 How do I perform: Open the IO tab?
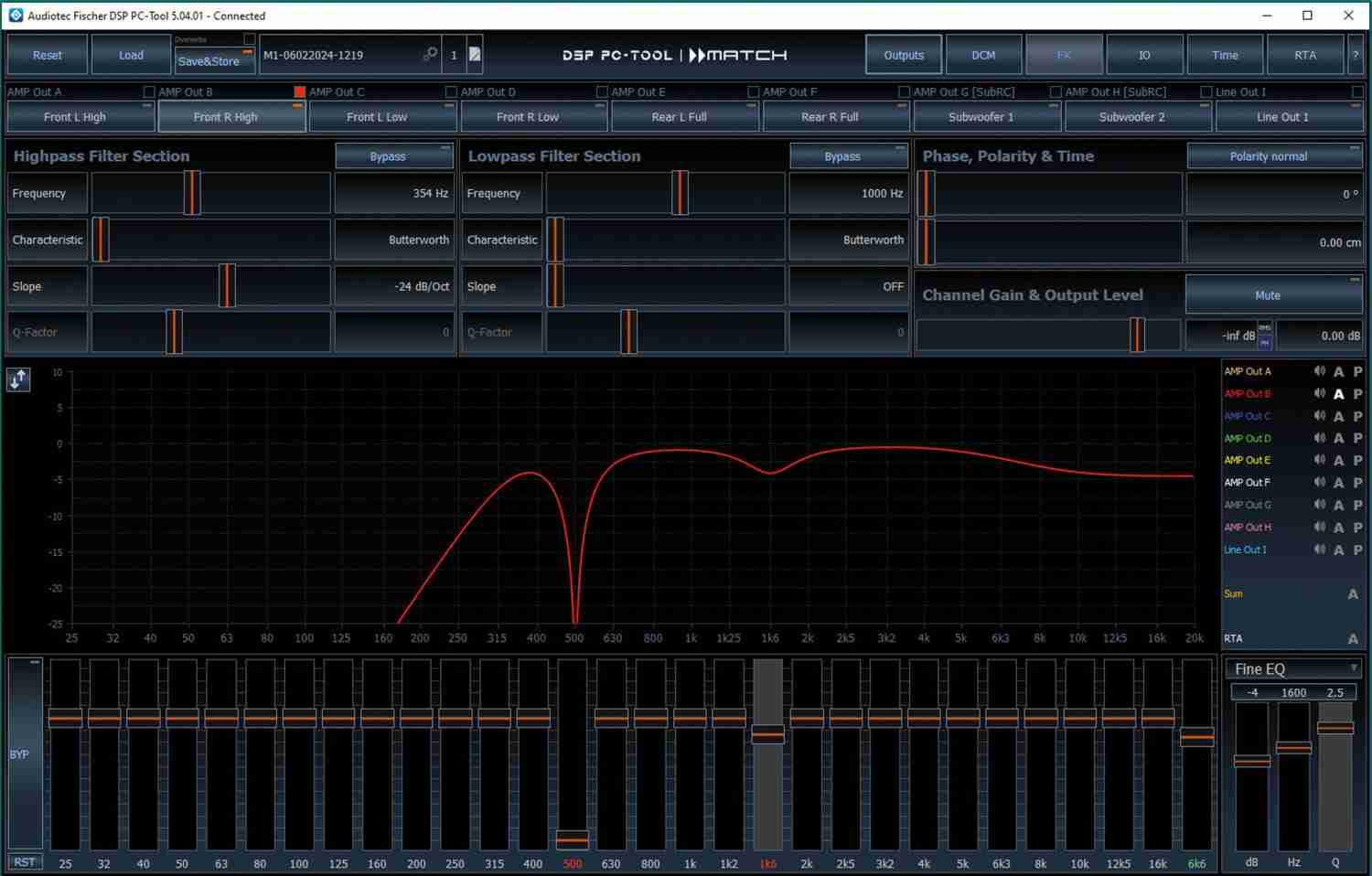coord(1144,55)
